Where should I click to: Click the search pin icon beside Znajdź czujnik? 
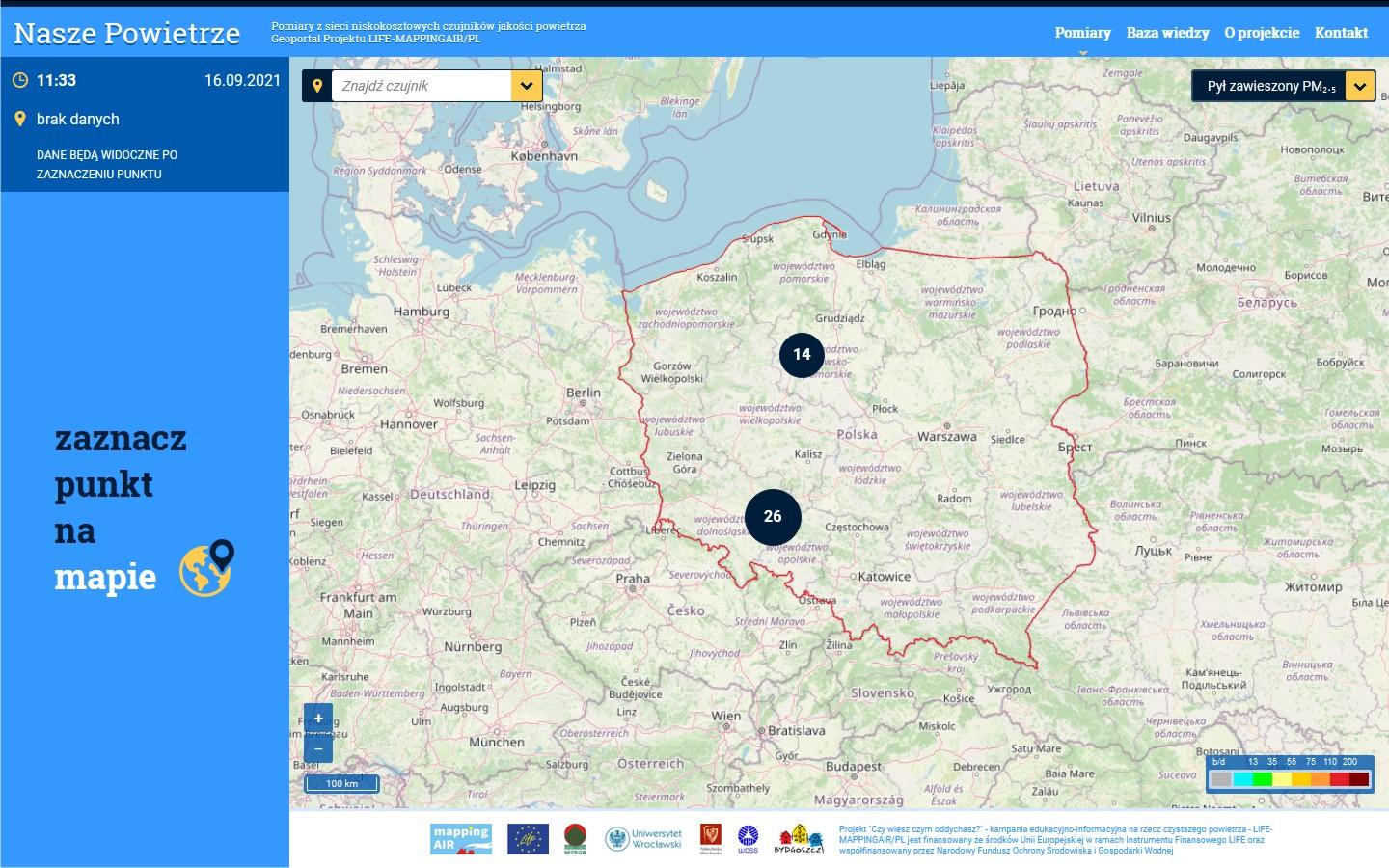[x=318, y=86]
